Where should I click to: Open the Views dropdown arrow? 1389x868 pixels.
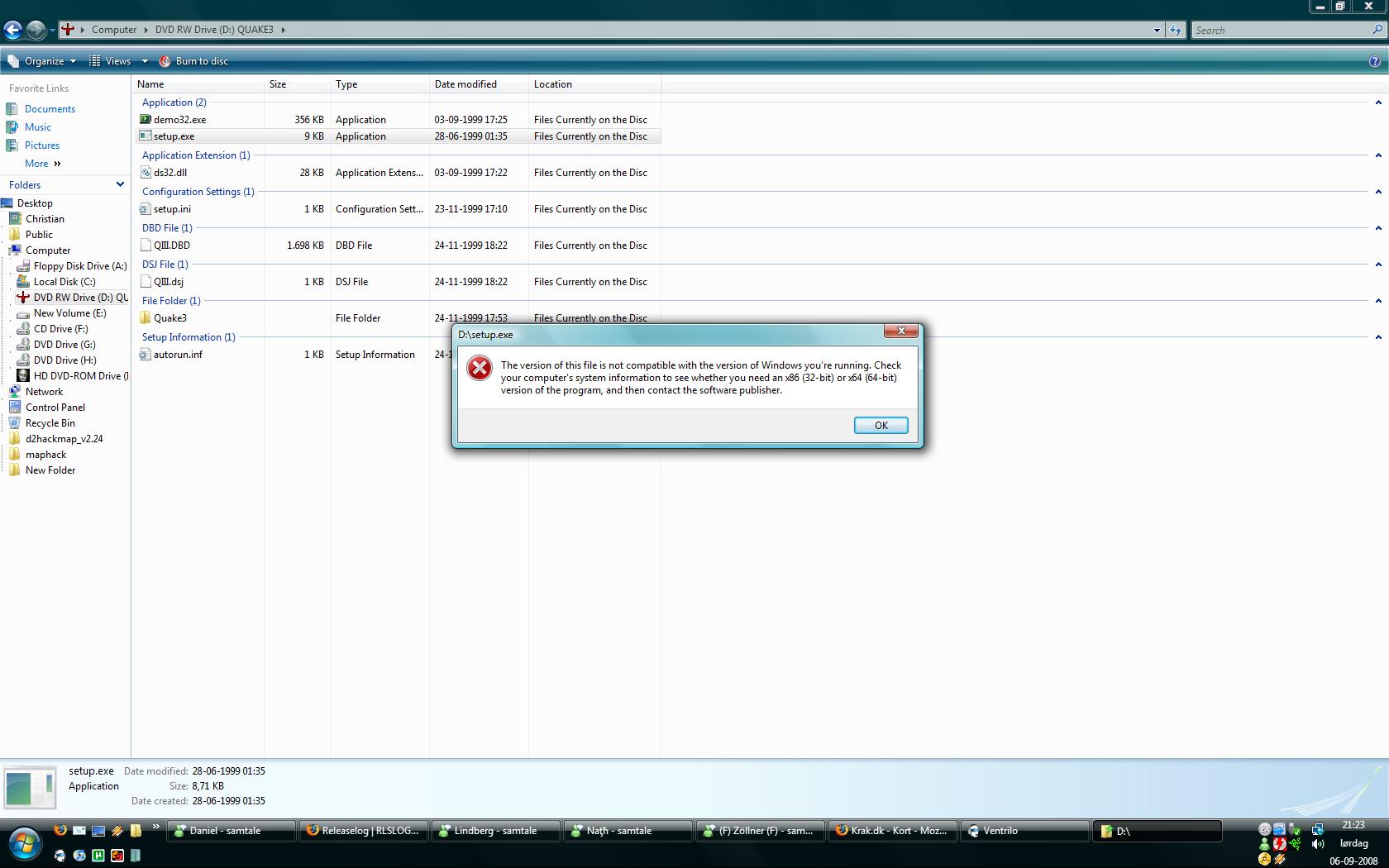point(145,61)
